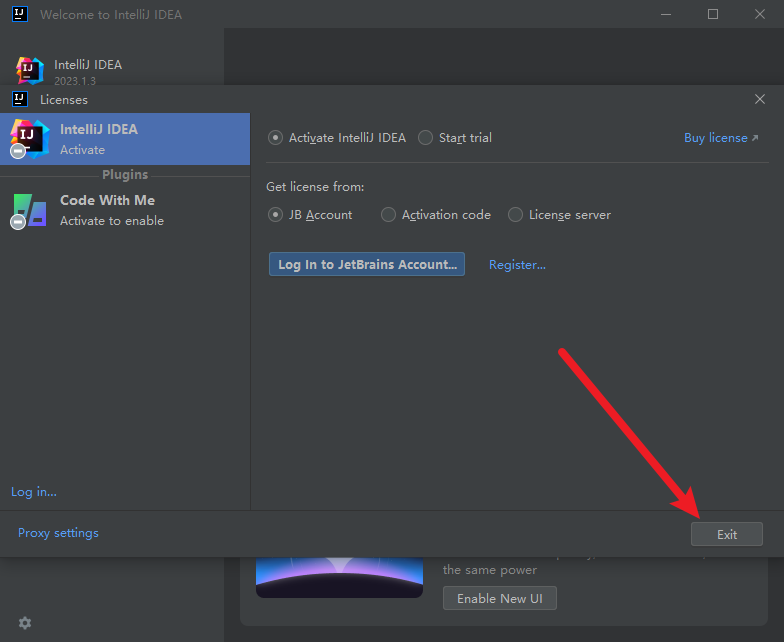The image size is (784, 642).
Task: Click the Log in... link in sidebar
Action: (34, 492)
